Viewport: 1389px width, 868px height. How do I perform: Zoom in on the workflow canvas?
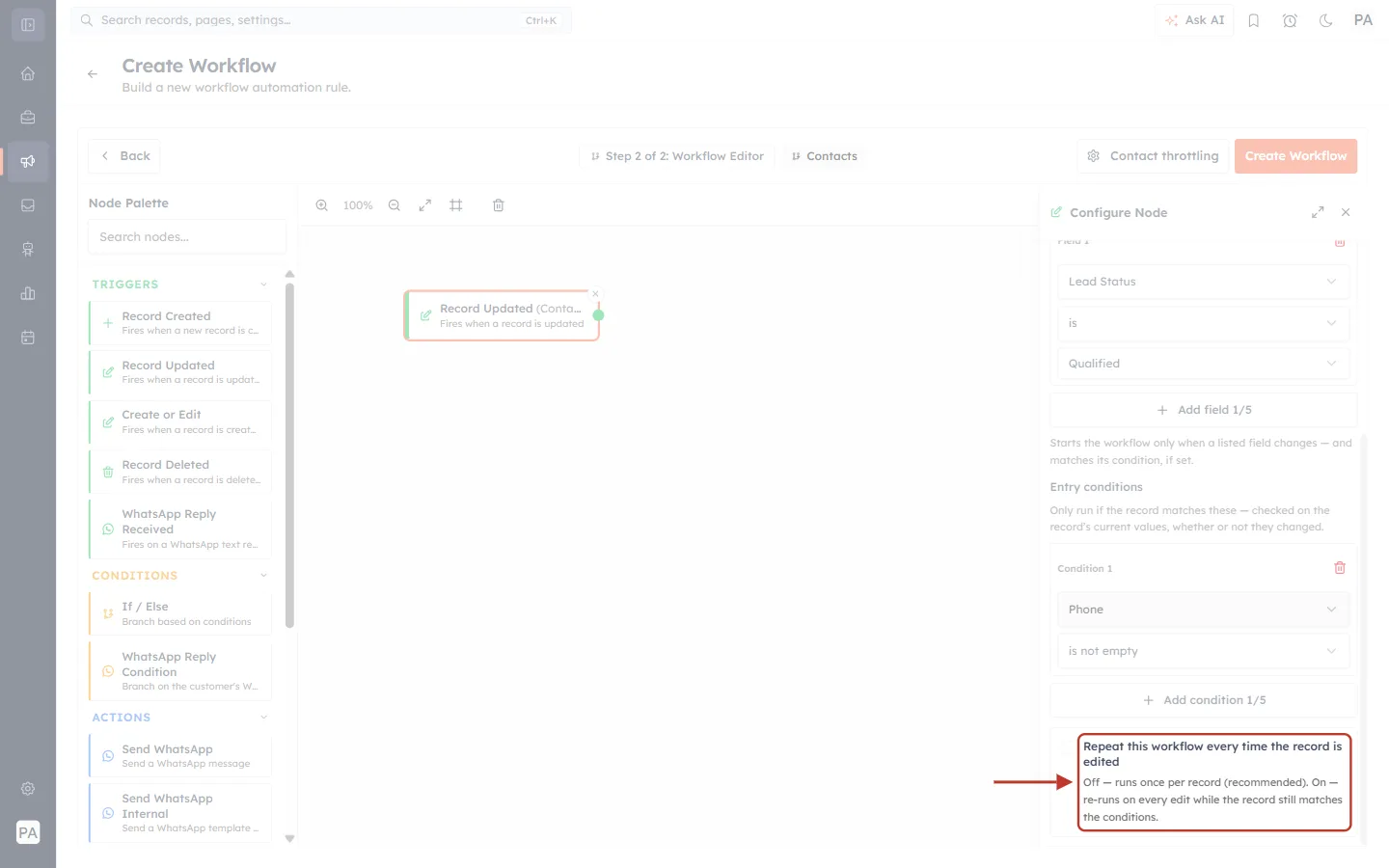coord(322,205)
